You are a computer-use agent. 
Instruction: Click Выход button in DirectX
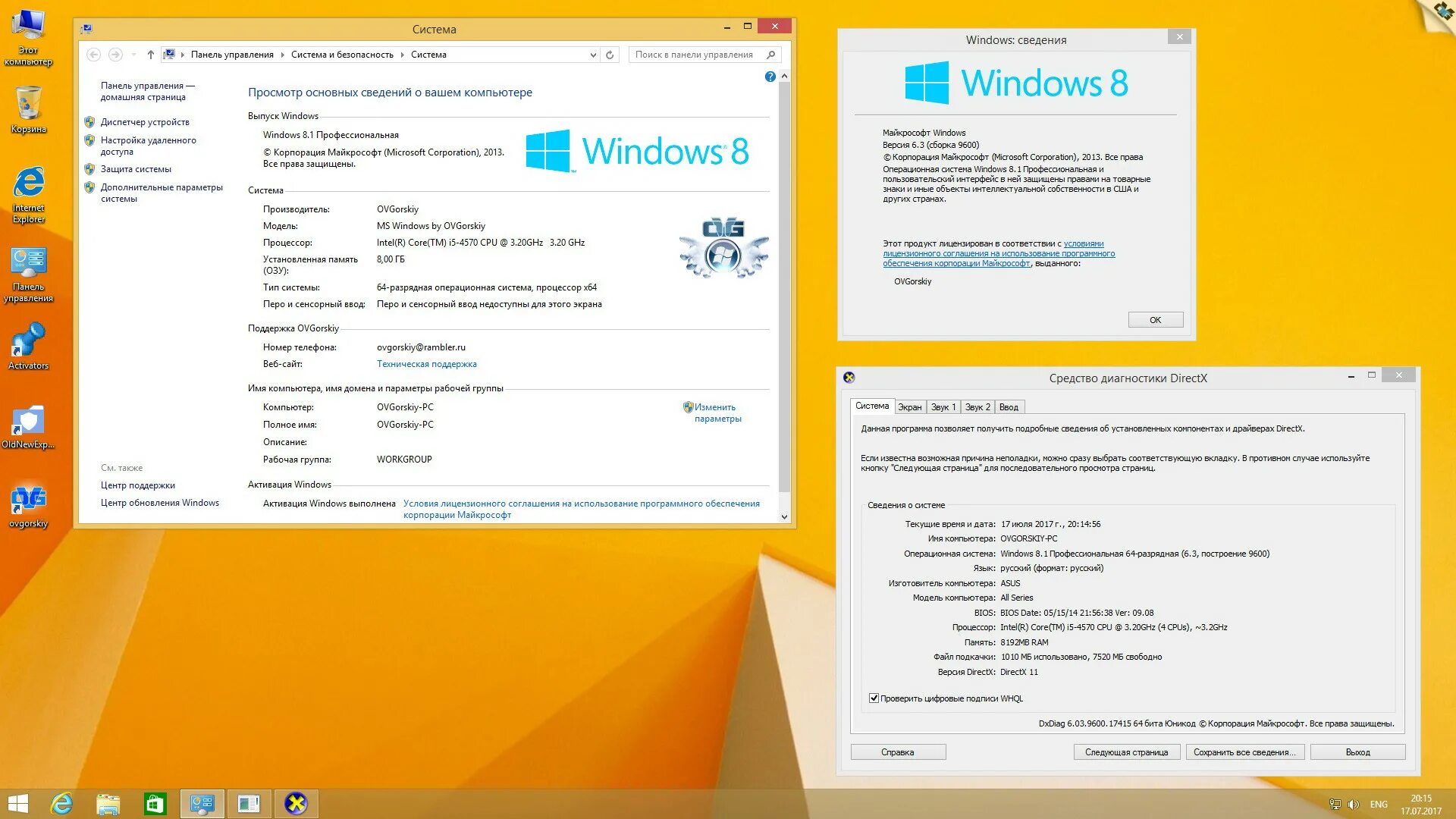(x=1357, y=752)
